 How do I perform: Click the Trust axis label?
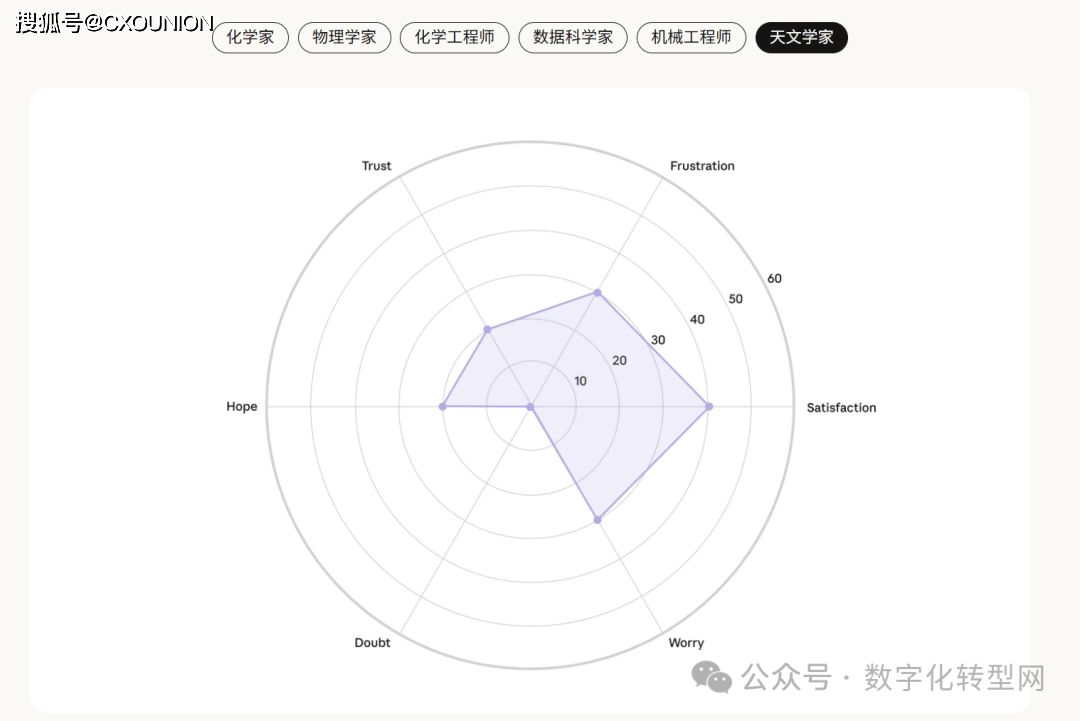(377, 166)
